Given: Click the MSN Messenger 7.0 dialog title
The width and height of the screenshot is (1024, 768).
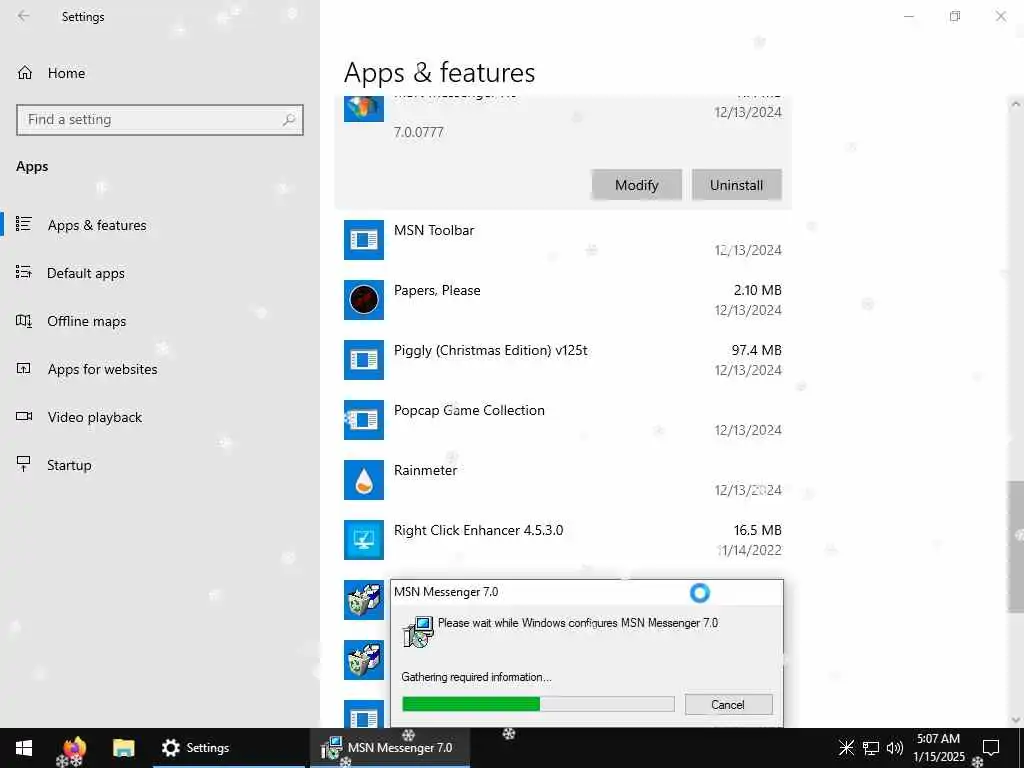Looking at the screenshot, I should 446,592.
